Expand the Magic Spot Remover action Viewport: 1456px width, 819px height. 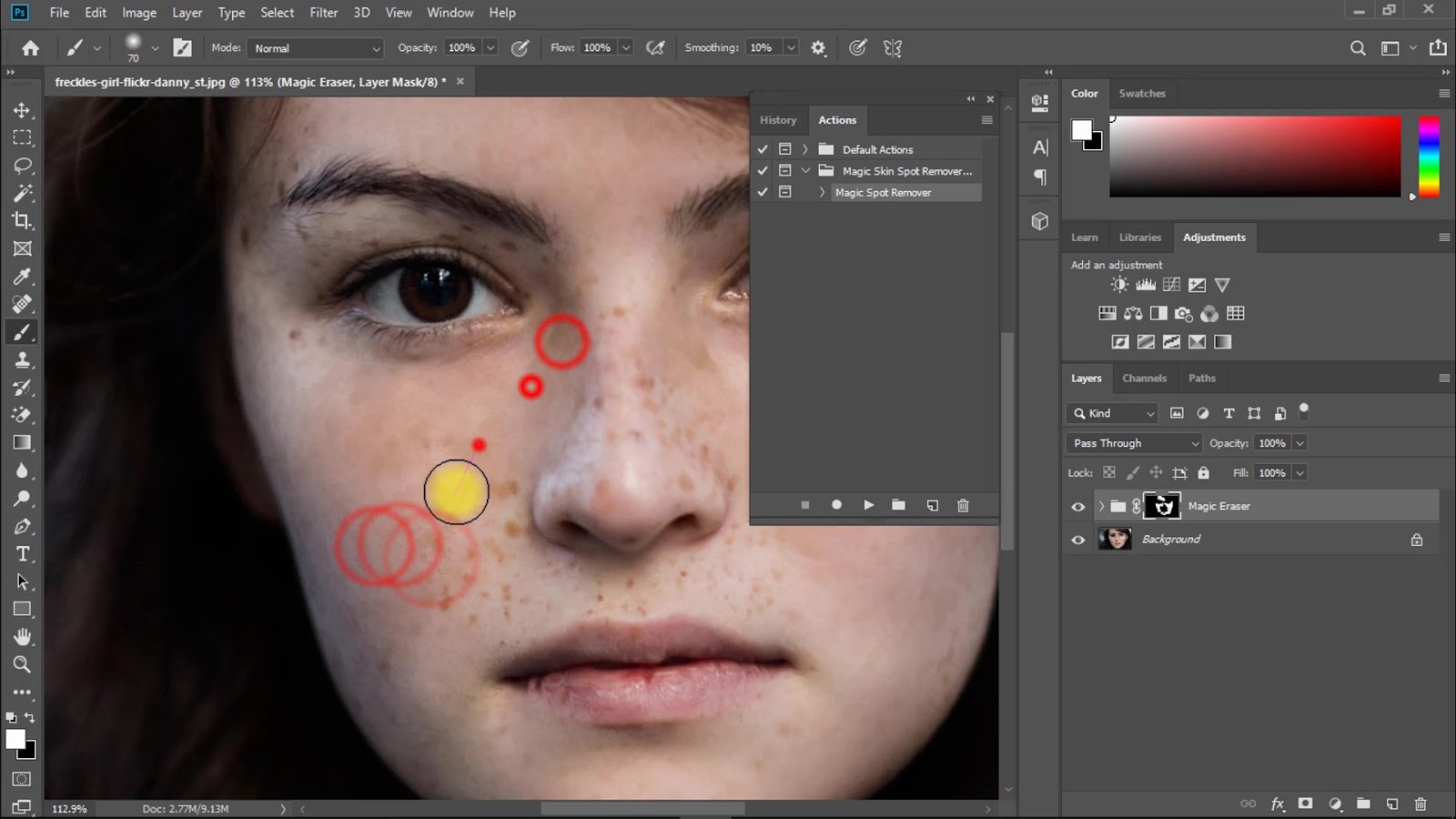click(x=822, y=193)
